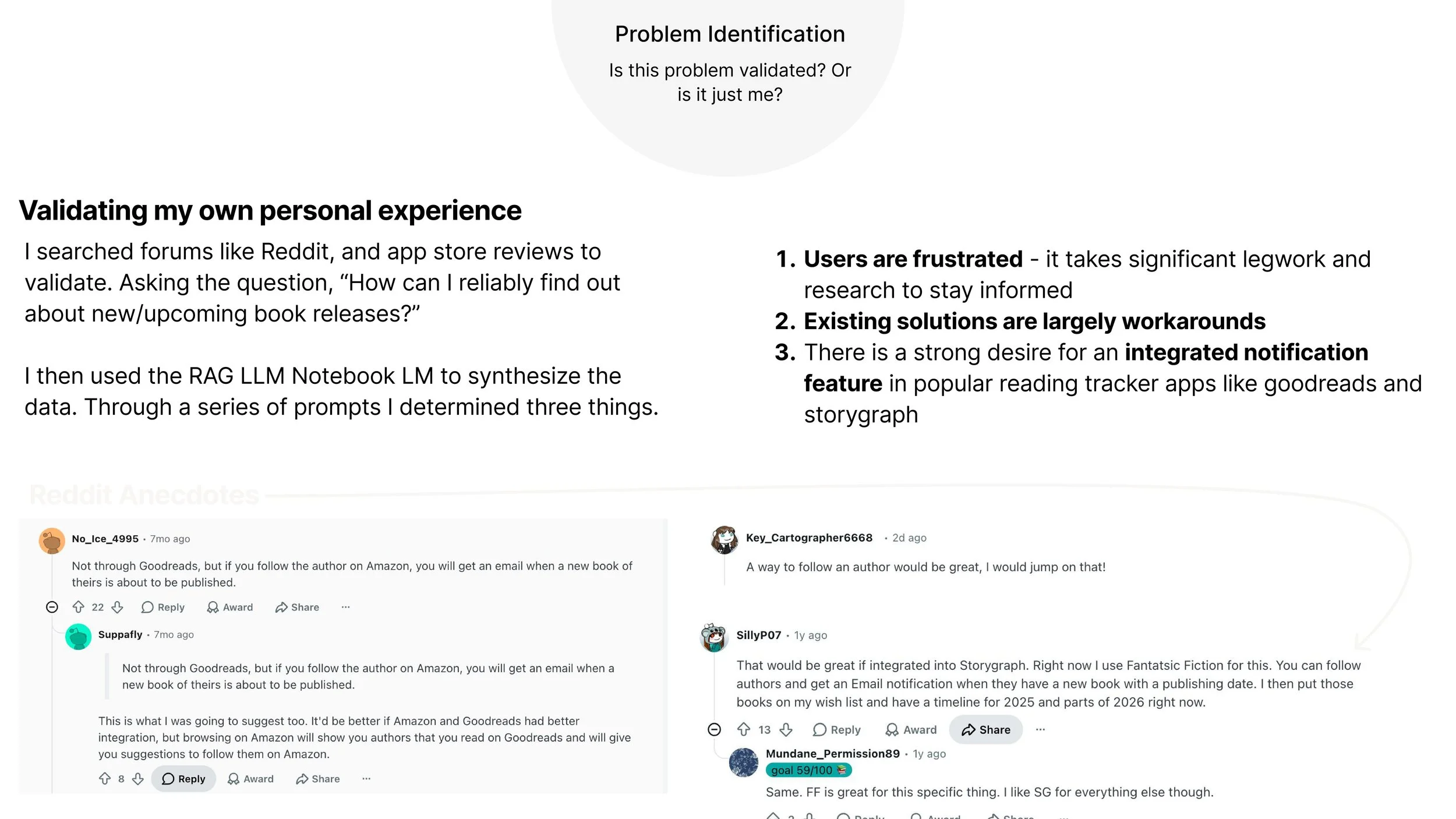Reply to the No_Ice_4995 comment
This screenshot has width=1456, height=819.
tap(163, 607)
